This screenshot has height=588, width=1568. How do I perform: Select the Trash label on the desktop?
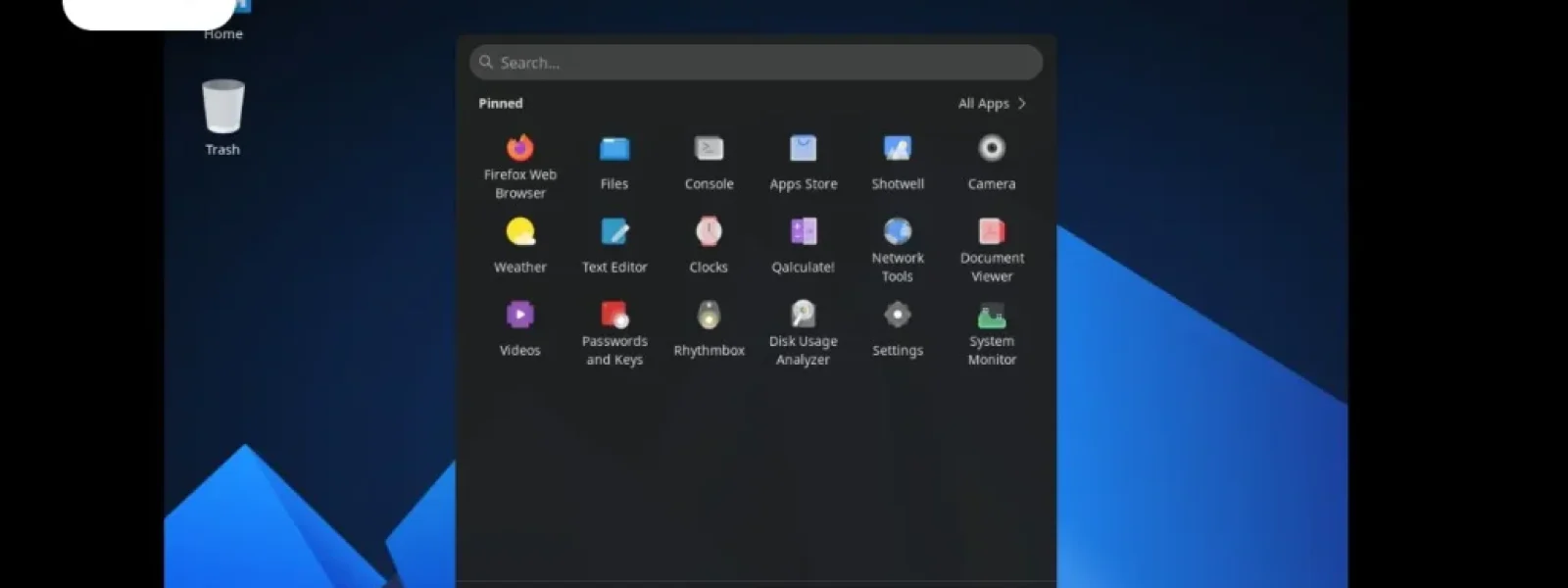coord(222,149)
